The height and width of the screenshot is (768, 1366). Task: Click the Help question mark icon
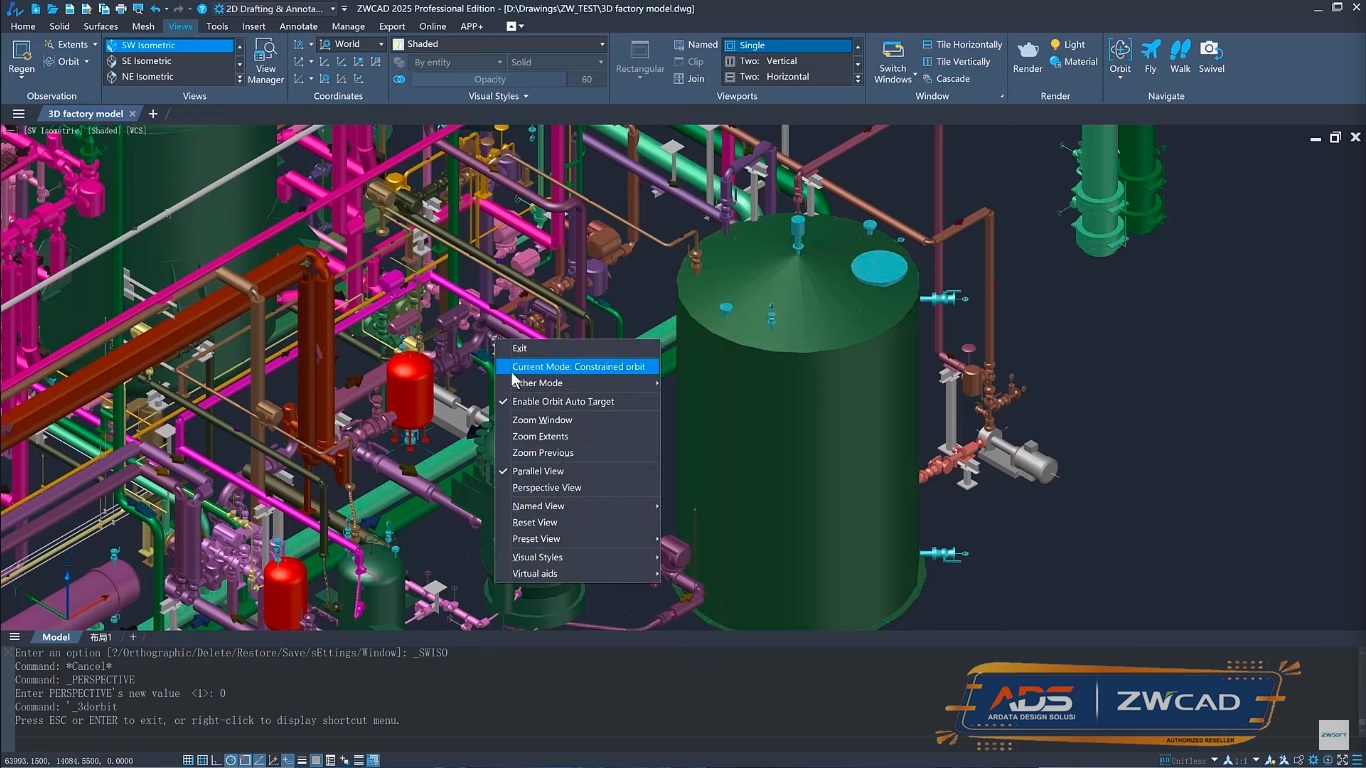coord(202,9)
